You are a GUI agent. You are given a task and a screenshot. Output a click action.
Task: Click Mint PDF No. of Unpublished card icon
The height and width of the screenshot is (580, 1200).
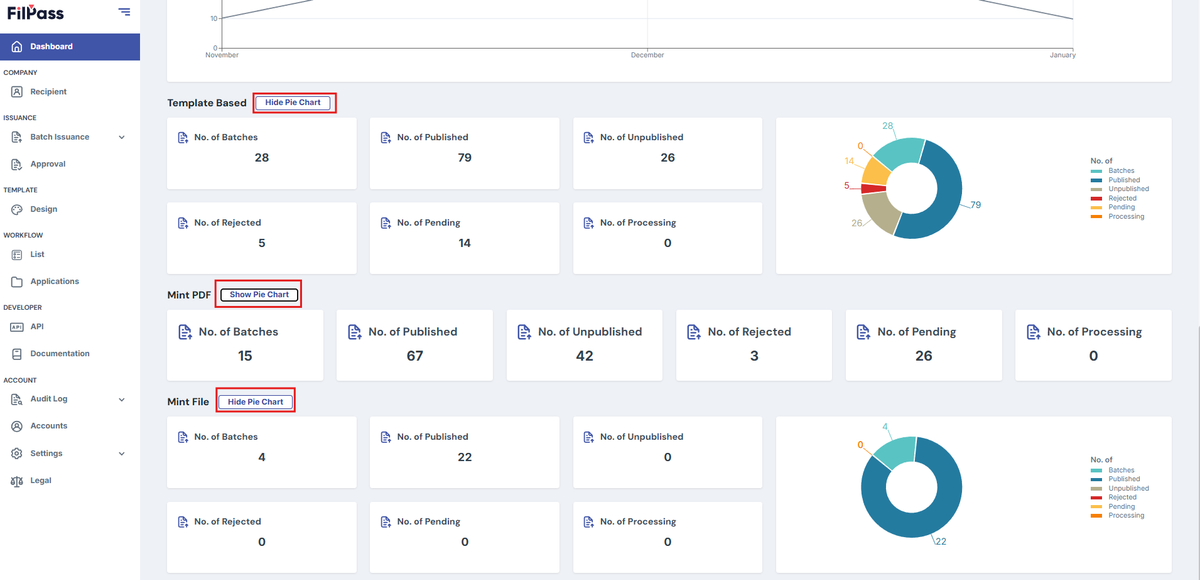(524, 332)
